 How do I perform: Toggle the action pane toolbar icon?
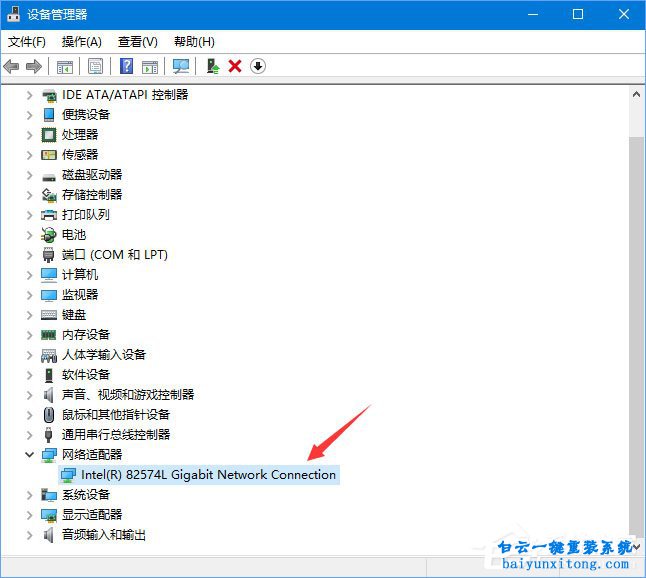point(150,66)
